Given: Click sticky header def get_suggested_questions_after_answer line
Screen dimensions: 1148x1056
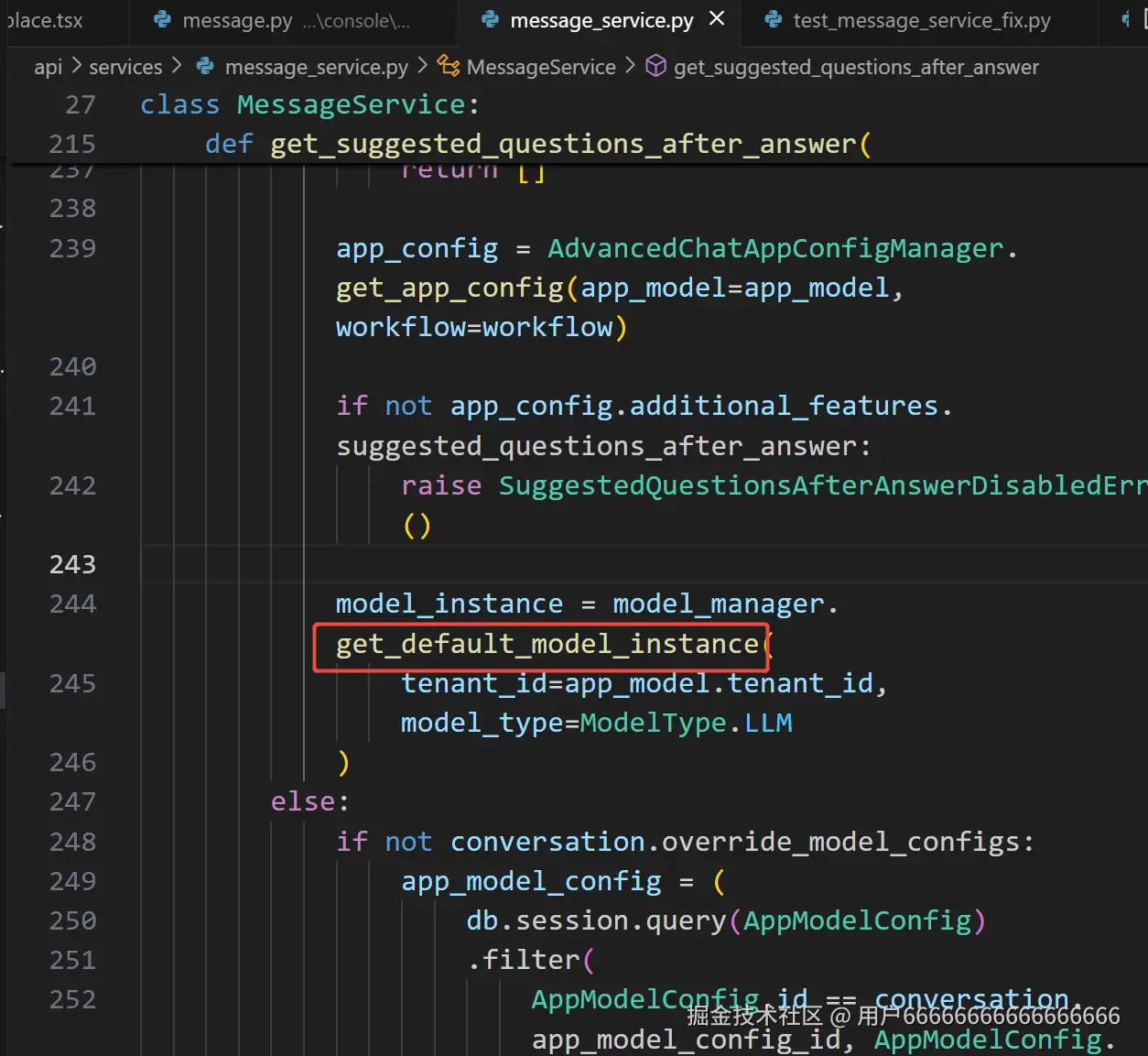Looking at the screenshot, I should [x=538, y=144].
